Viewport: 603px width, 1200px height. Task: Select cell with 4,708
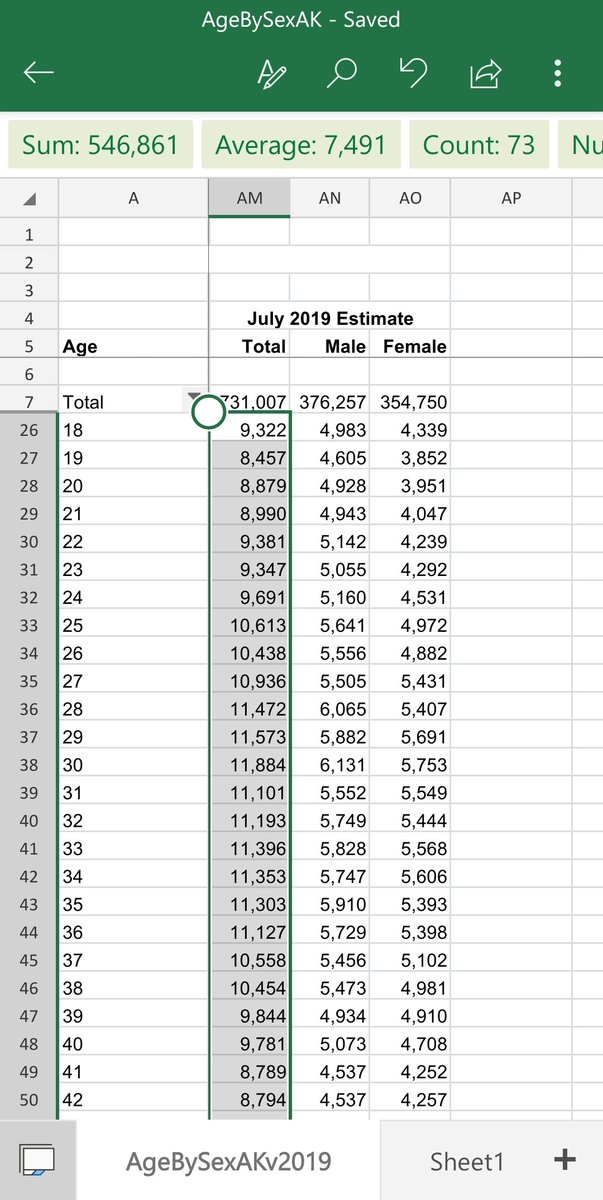click(x=410, y=1045)
